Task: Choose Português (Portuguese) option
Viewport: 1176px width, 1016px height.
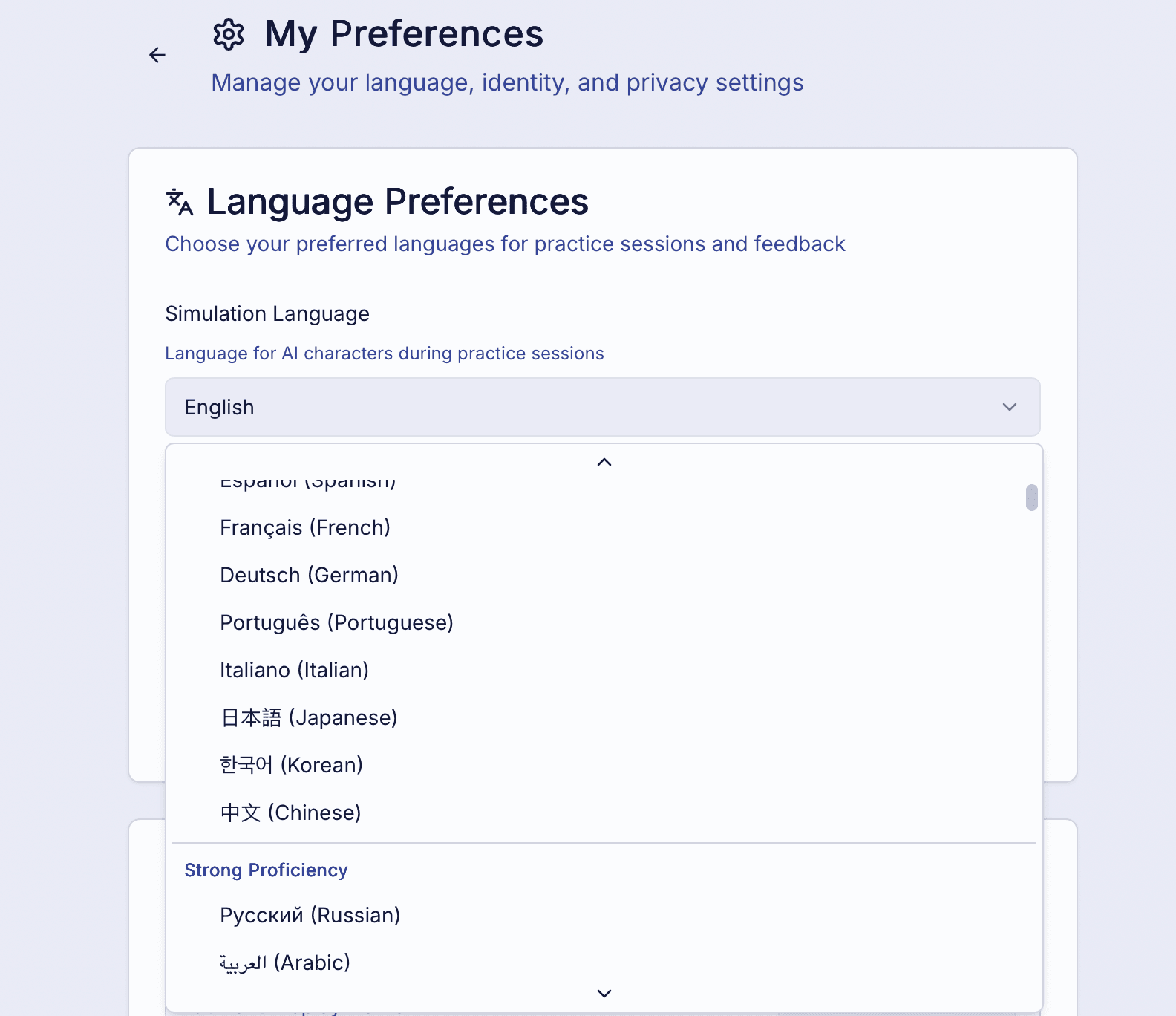Action: [x=336, y=622]
